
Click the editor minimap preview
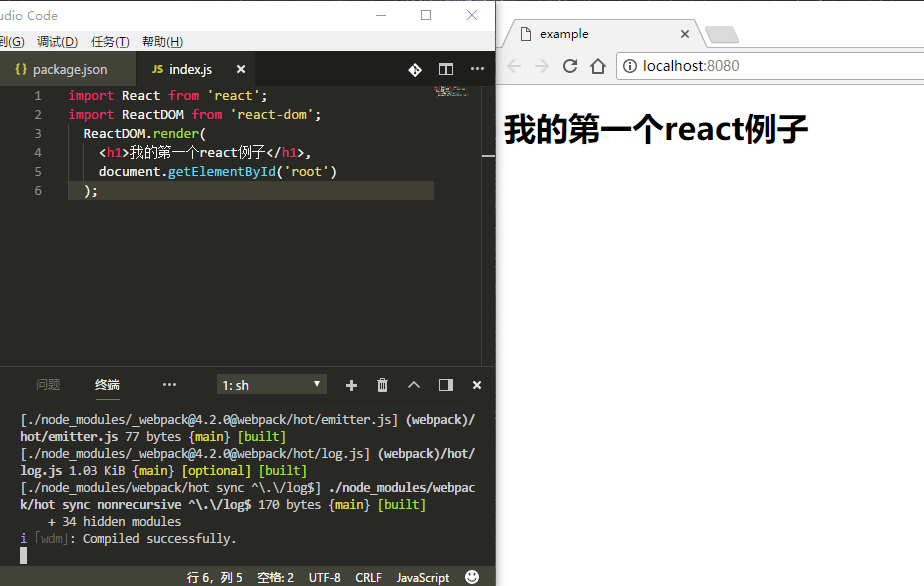[x=452, y=92]
